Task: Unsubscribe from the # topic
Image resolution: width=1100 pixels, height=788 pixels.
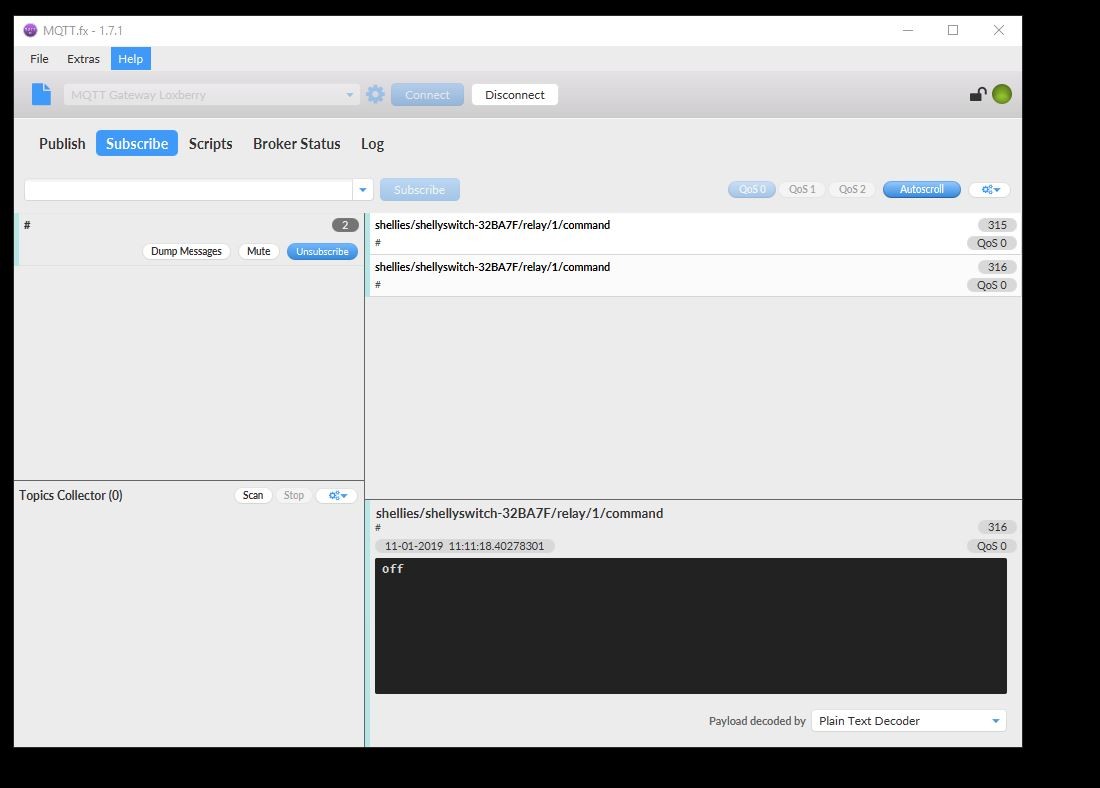Action: [322, 251]
